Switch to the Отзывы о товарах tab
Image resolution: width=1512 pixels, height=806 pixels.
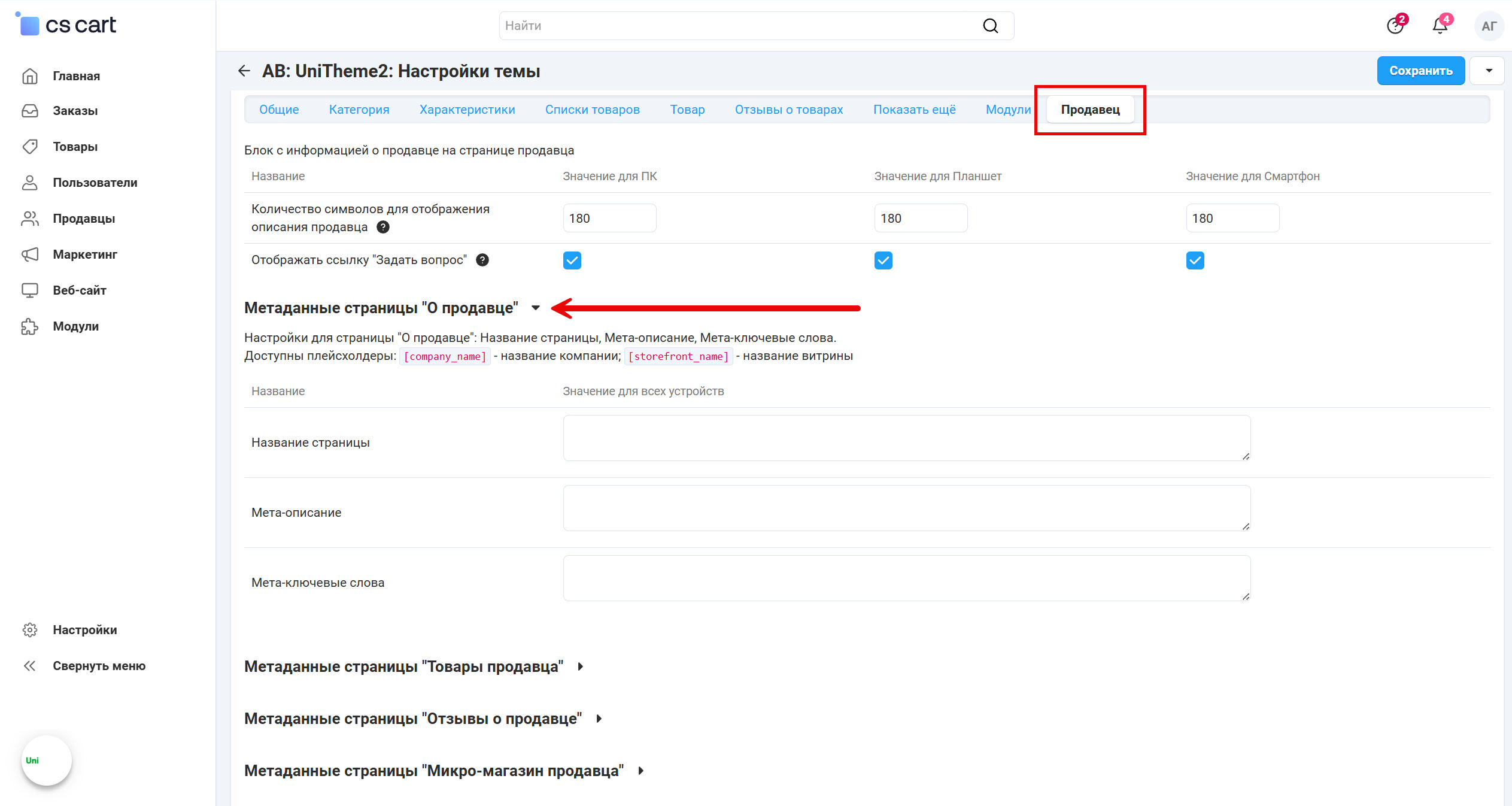tap(789, 110)
